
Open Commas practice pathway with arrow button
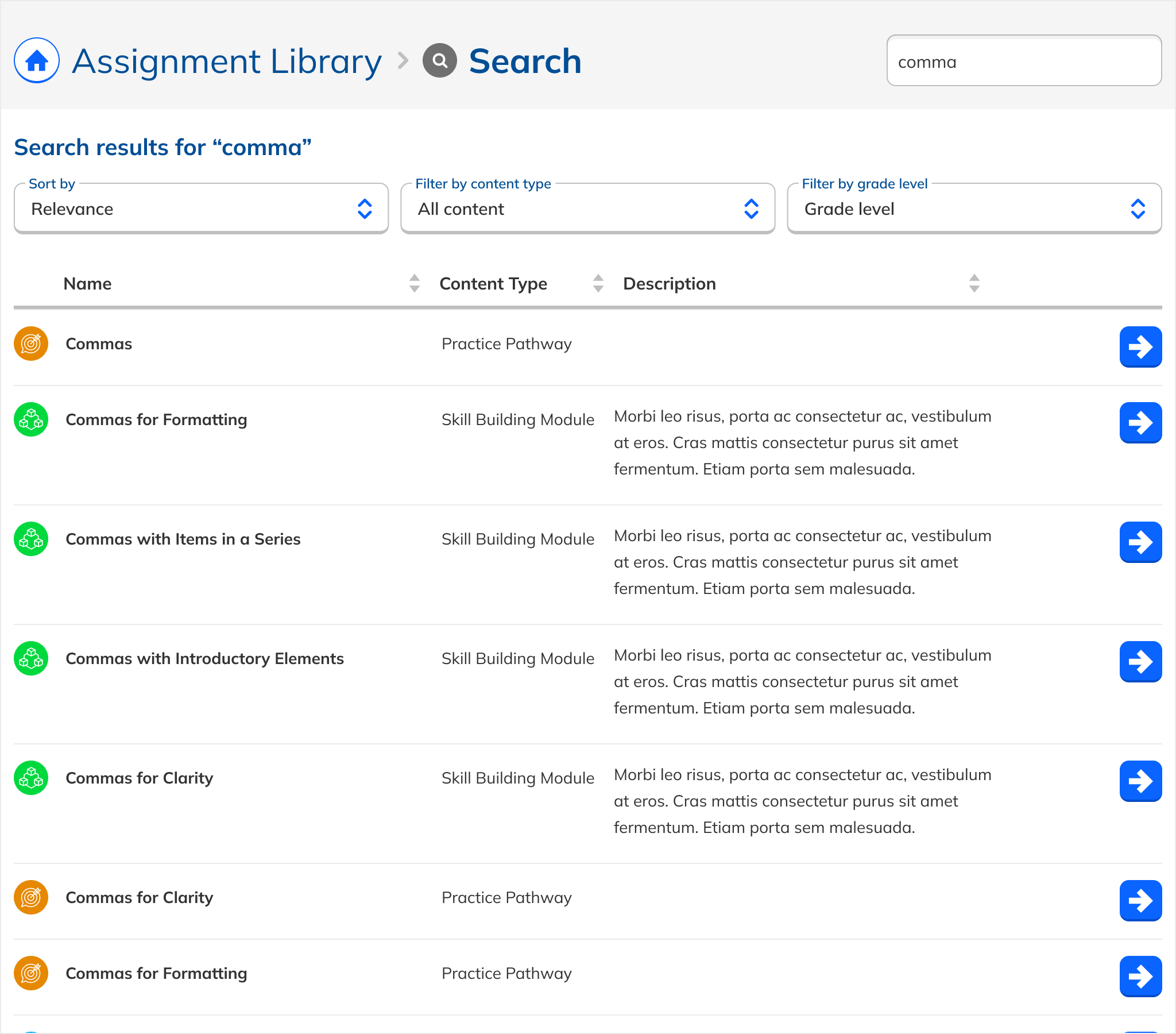[x=1140, y=346]
